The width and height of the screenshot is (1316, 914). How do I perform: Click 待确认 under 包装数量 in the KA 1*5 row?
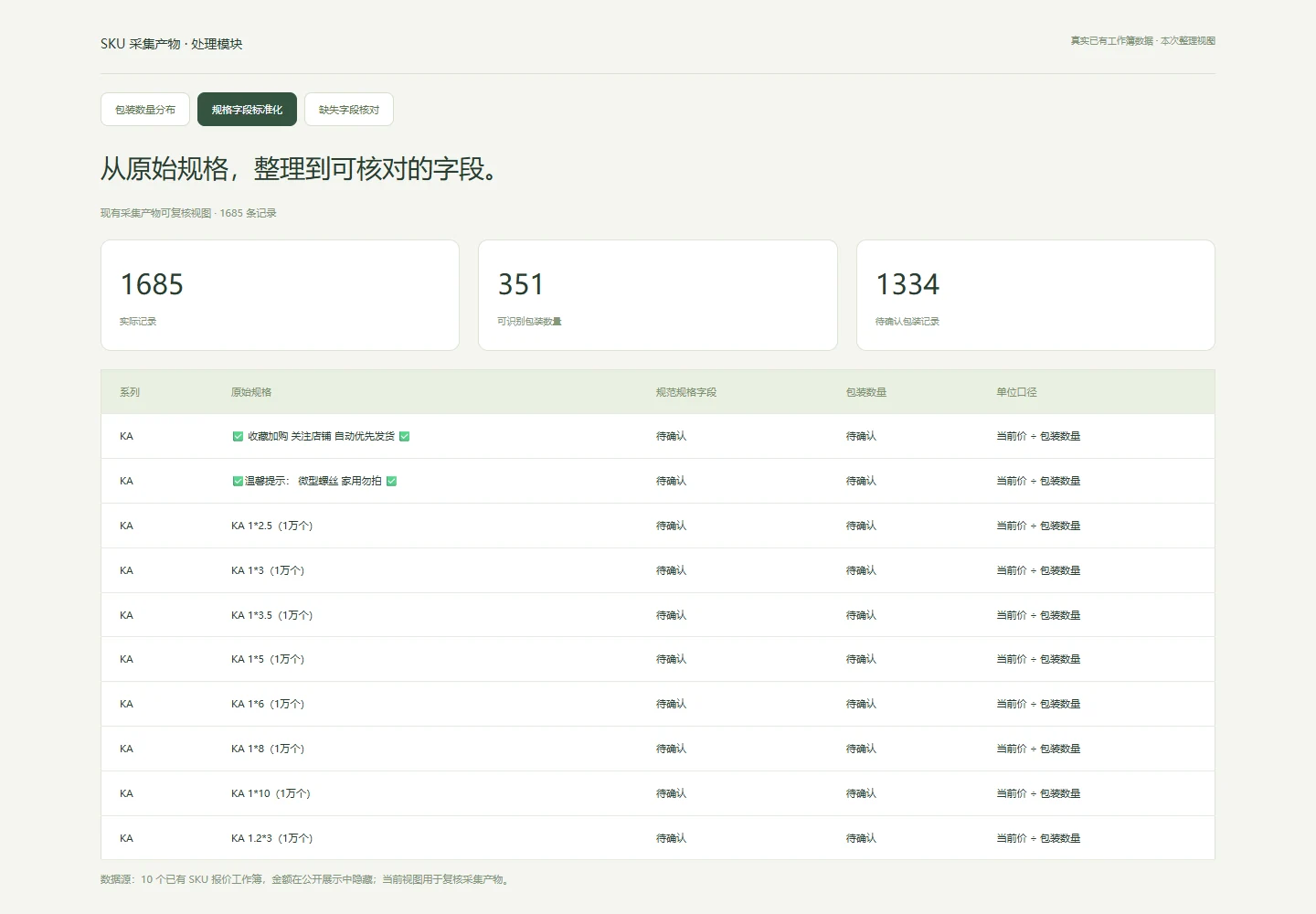click(x=861, y=660)
